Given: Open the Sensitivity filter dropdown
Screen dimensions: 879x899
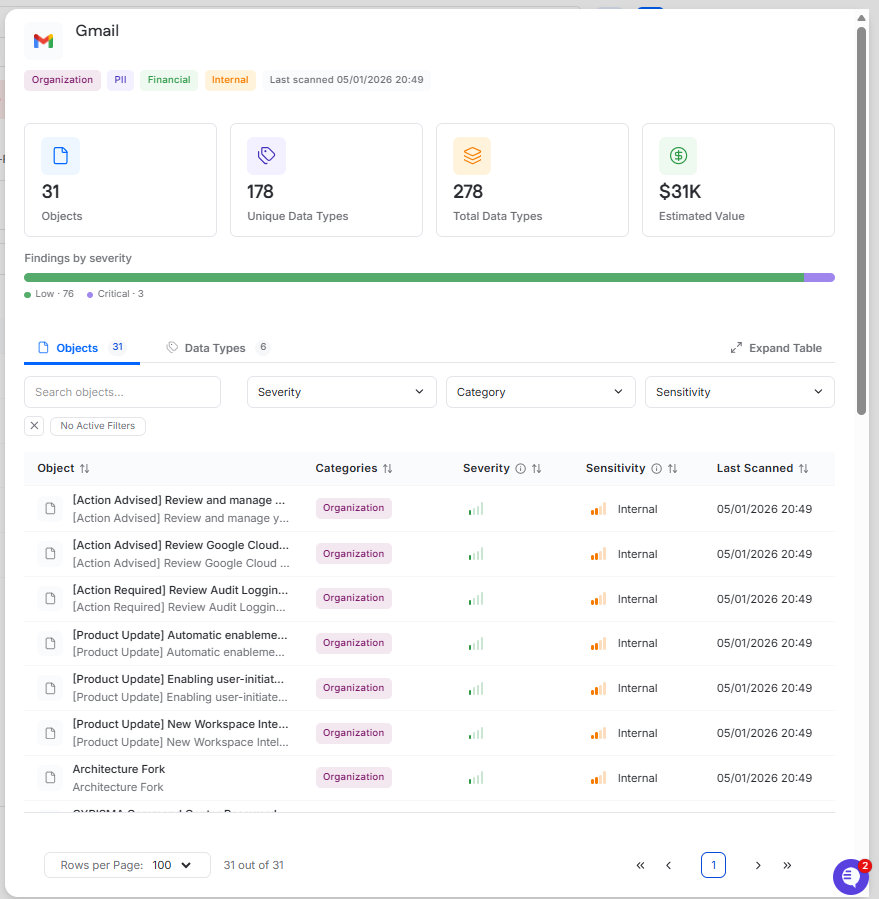Looking at the screenshot, I should tap(740, 392).
